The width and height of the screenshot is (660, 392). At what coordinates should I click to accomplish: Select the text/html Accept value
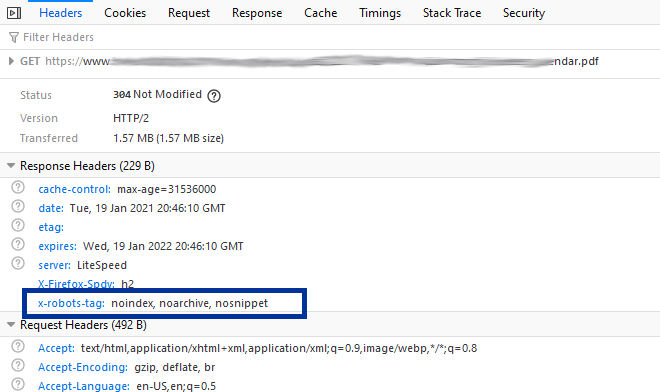coord(279,348)
